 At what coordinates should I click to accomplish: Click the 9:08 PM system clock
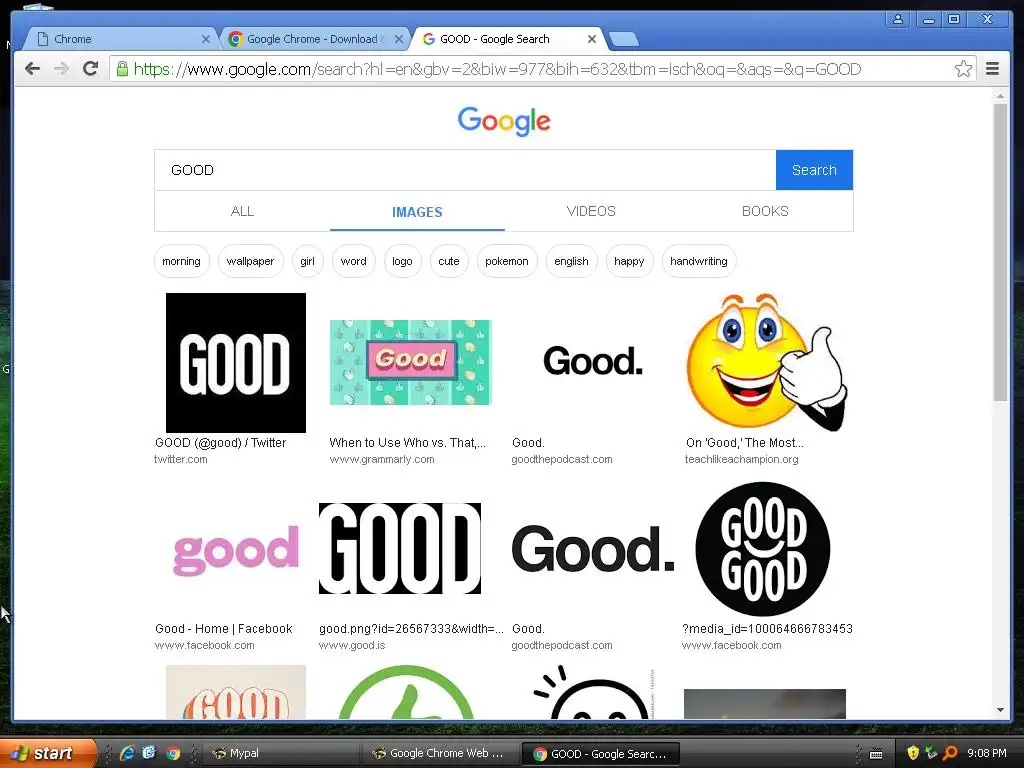[986, 753]
